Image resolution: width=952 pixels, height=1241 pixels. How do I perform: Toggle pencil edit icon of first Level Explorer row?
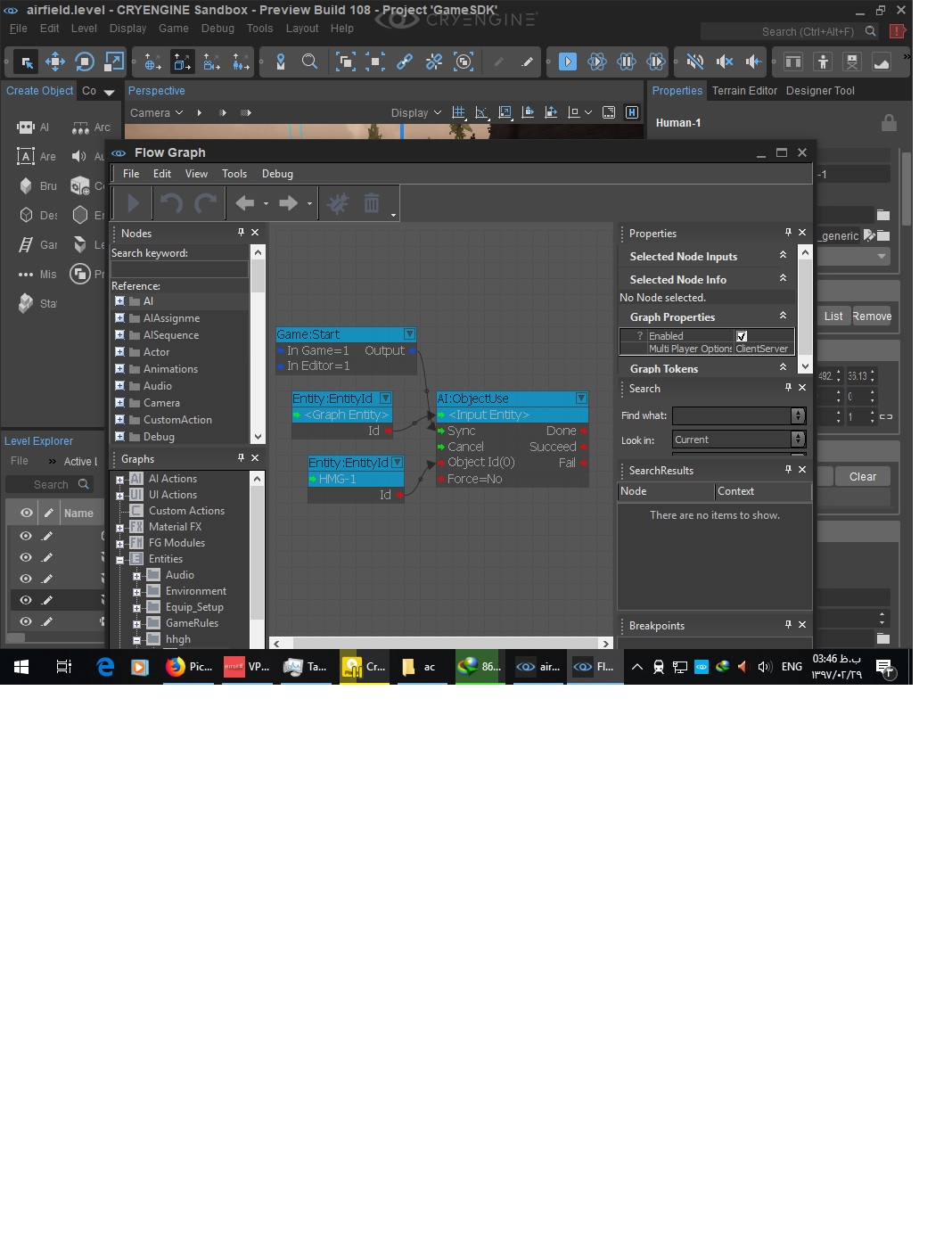click(47, 536)
